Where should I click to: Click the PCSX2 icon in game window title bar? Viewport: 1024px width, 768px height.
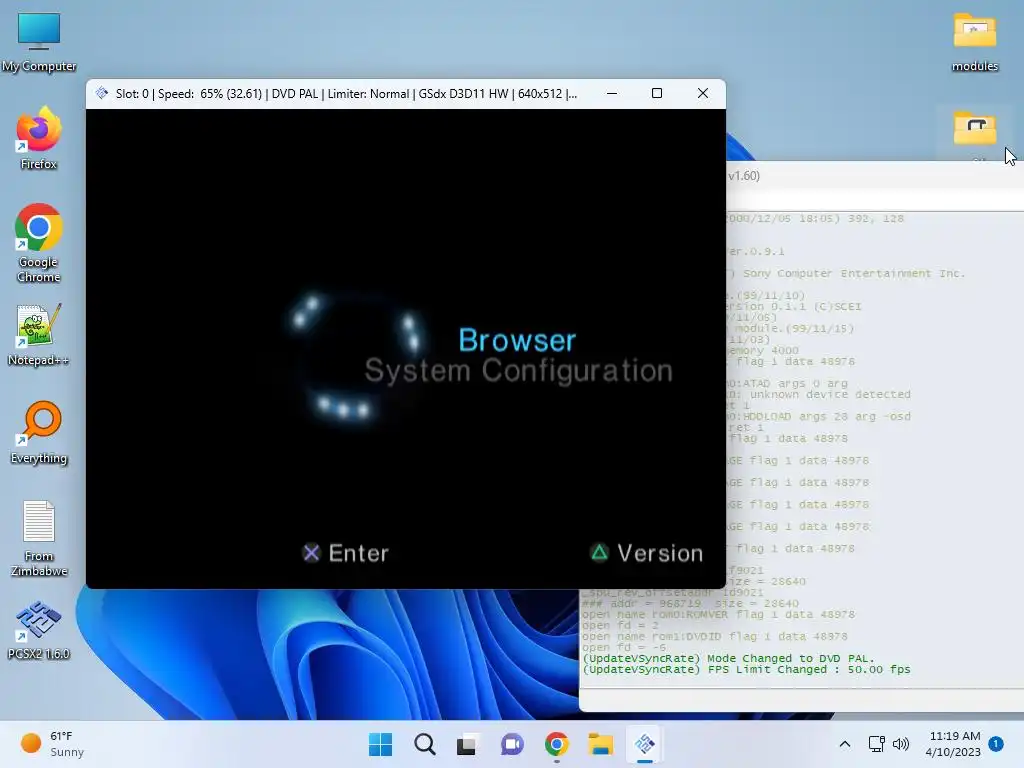tap(101, 93)
